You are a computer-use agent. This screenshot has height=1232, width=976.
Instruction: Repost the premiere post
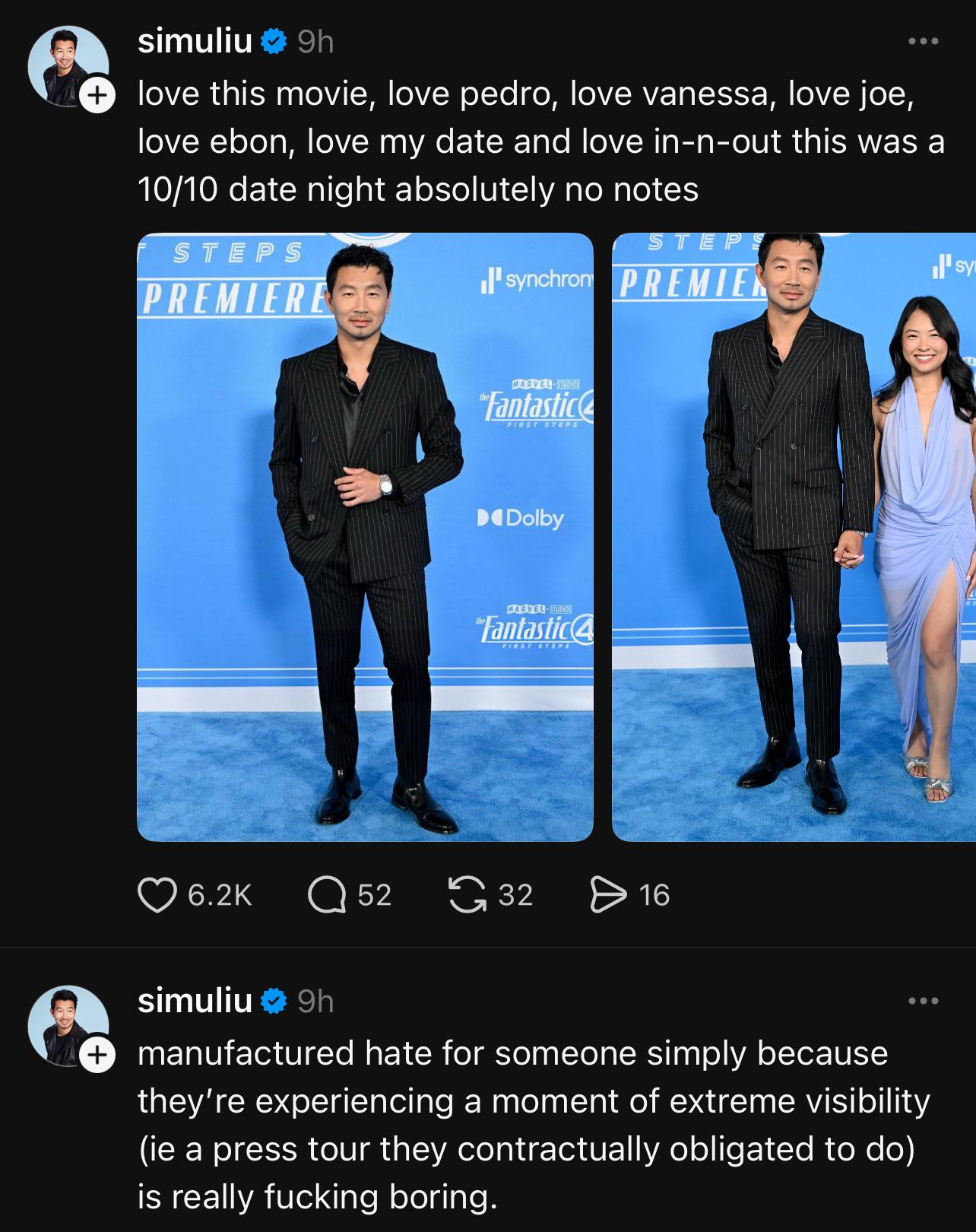[x=467, y=894]
